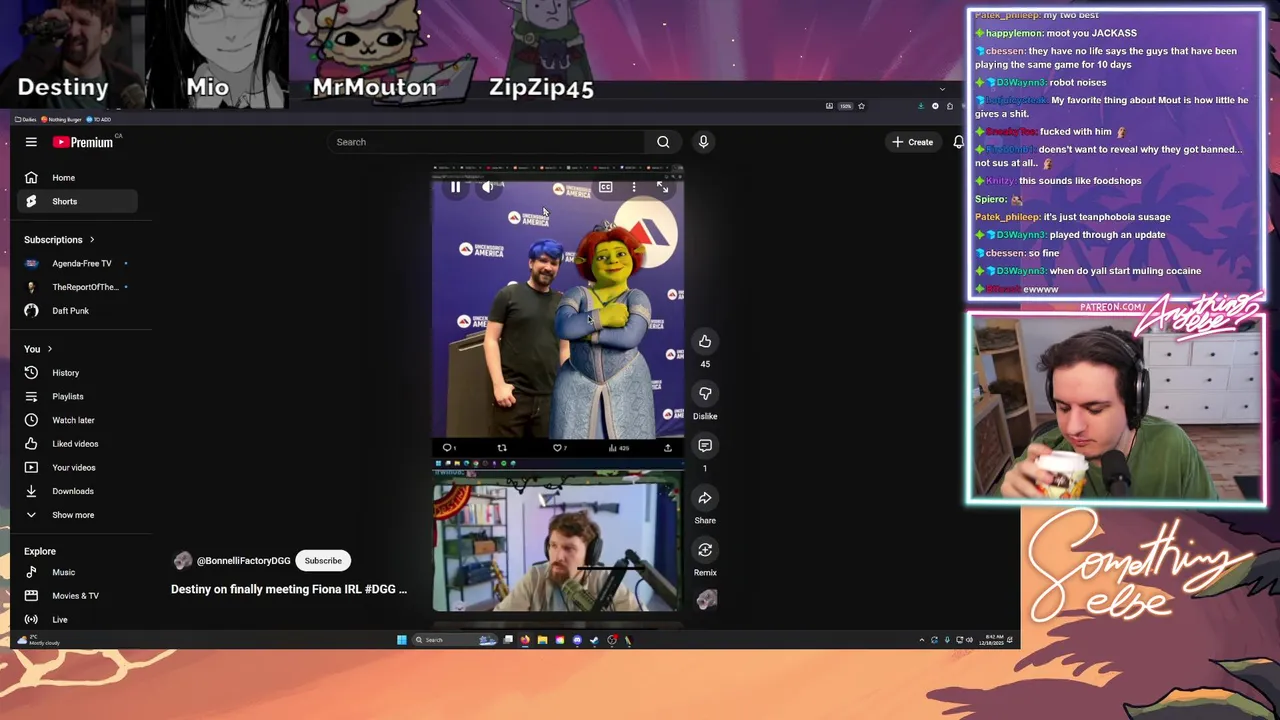
Task: Open Playlists in the sidebar
Action: point(78,397)
